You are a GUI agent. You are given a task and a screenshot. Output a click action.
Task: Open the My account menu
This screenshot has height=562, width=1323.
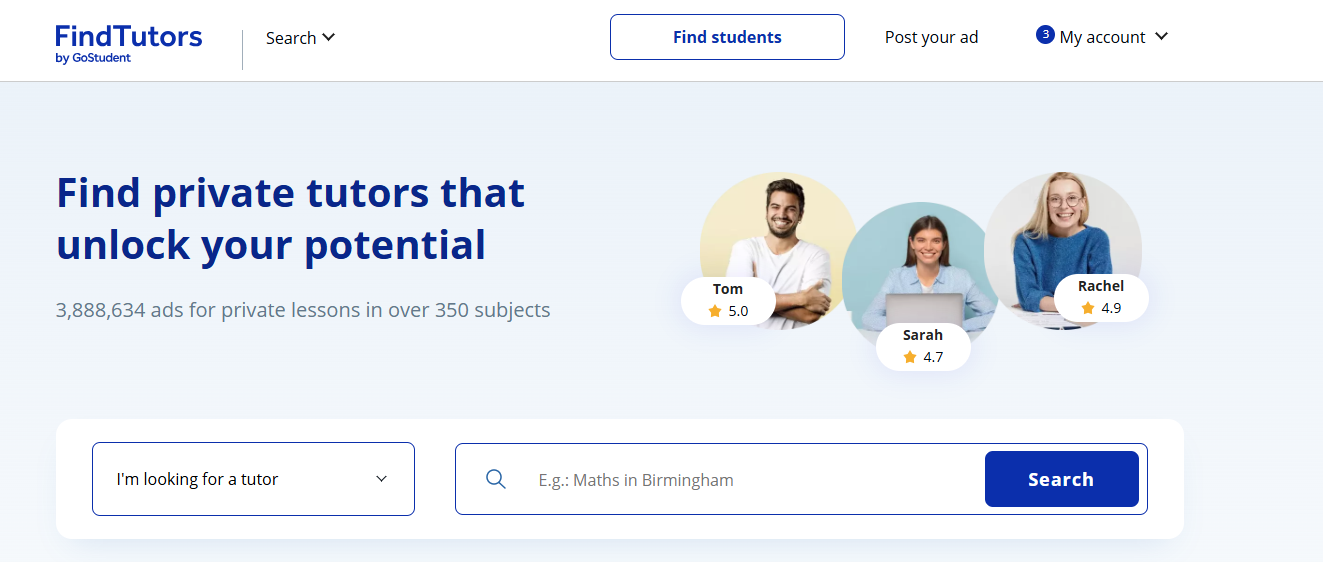point(1102,37)
